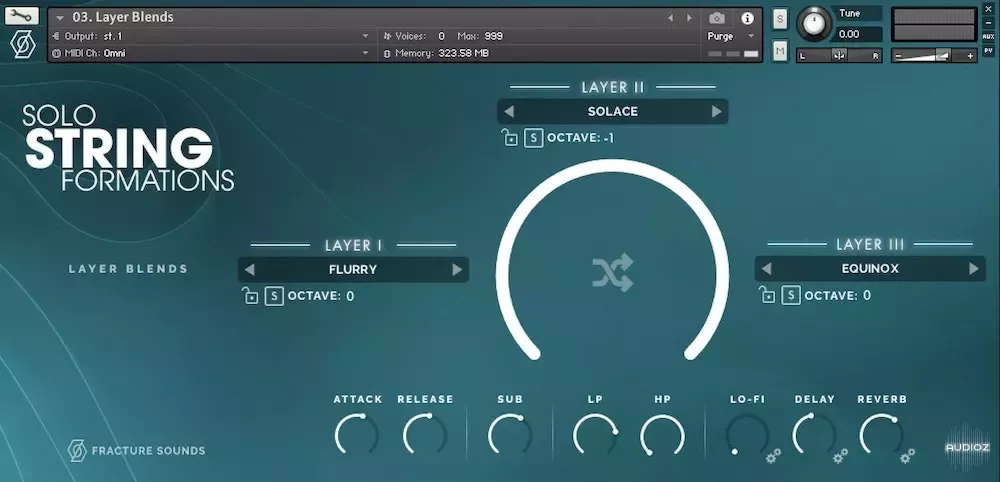Screen dimensions: 1000x482
Task: Select next Layer I sound after FLURRY
Action: (457, 270)
